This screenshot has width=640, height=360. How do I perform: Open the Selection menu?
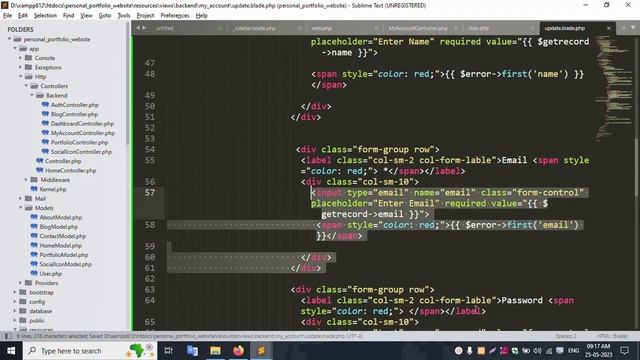[x=45, y=16]
